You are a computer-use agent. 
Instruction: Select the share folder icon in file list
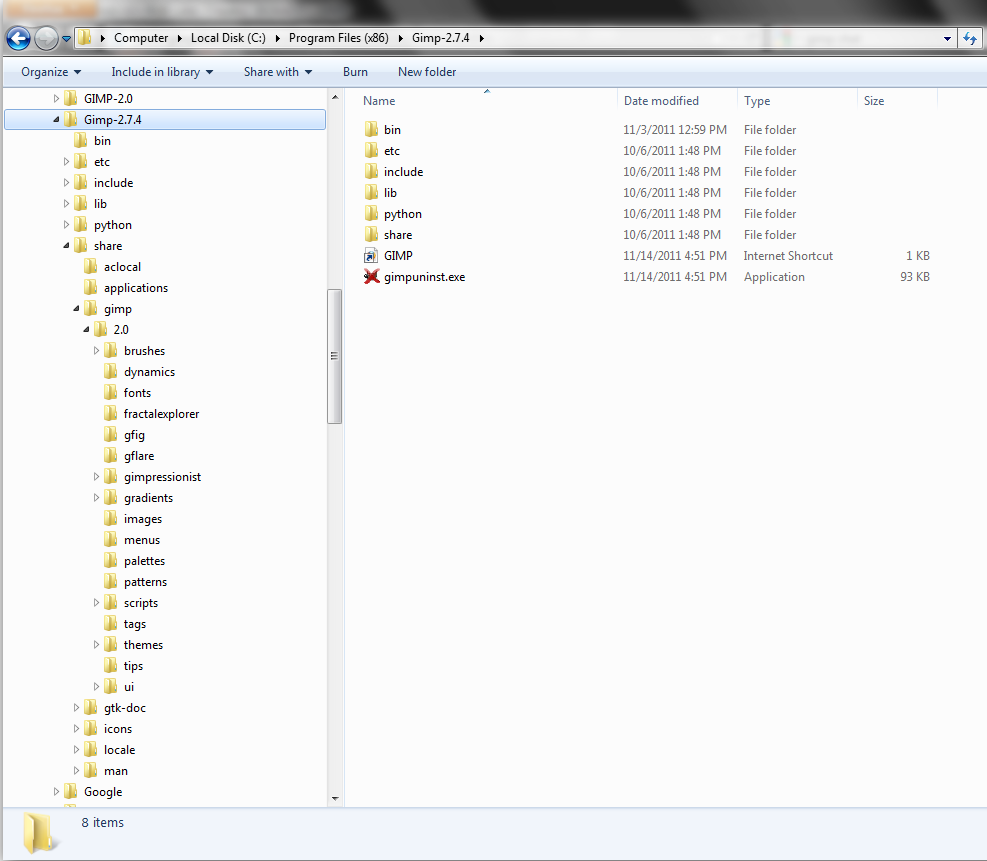tap(371, 235)
